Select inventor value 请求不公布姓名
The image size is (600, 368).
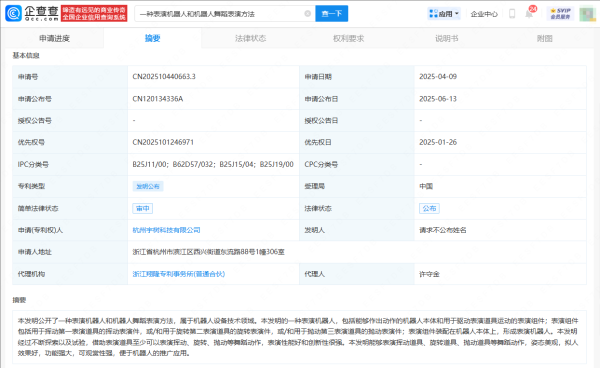pos(443,230)
